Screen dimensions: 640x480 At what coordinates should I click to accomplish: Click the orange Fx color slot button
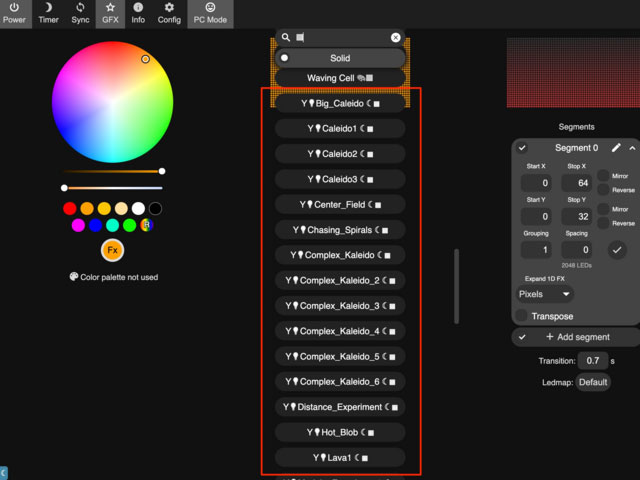(x=113, y=250)
